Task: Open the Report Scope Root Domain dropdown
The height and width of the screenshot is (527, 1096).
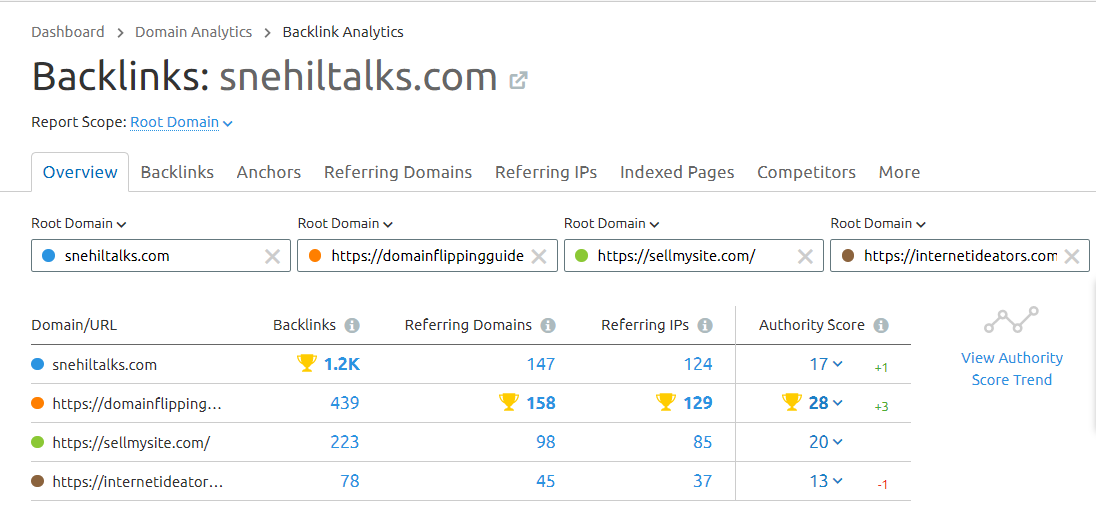Action: tap(181, 123)
